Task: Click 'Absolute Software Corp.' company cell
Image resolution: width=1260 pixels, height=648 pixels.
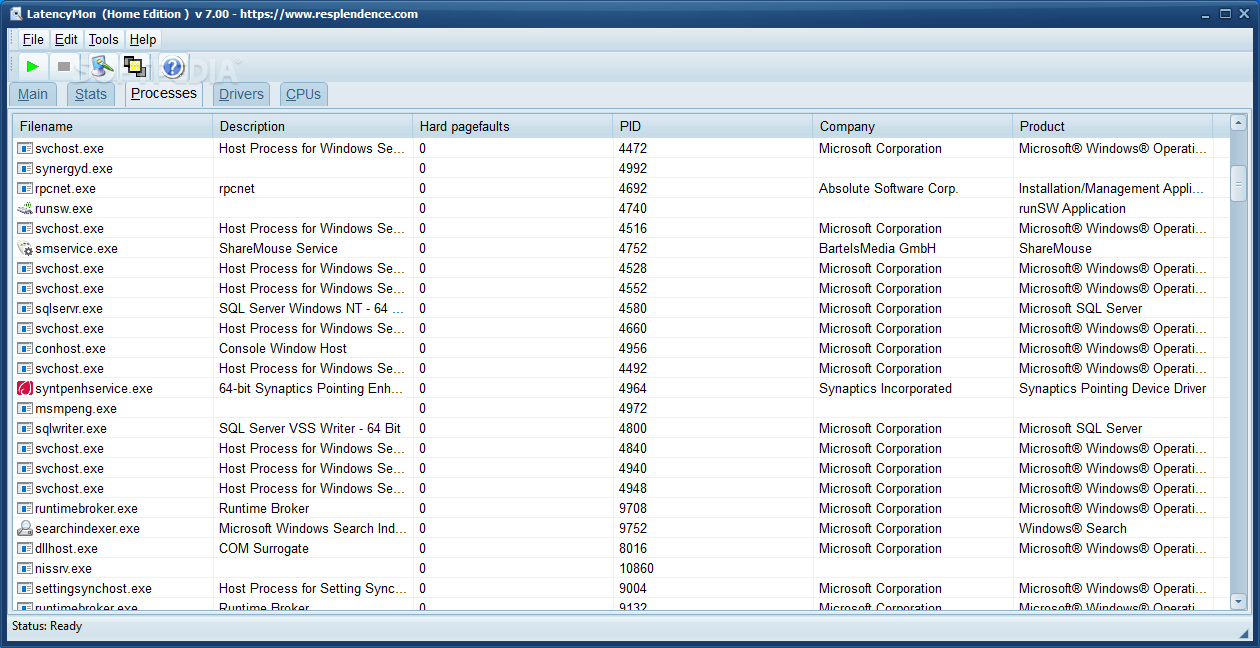Action: click(x=888, y=188)
